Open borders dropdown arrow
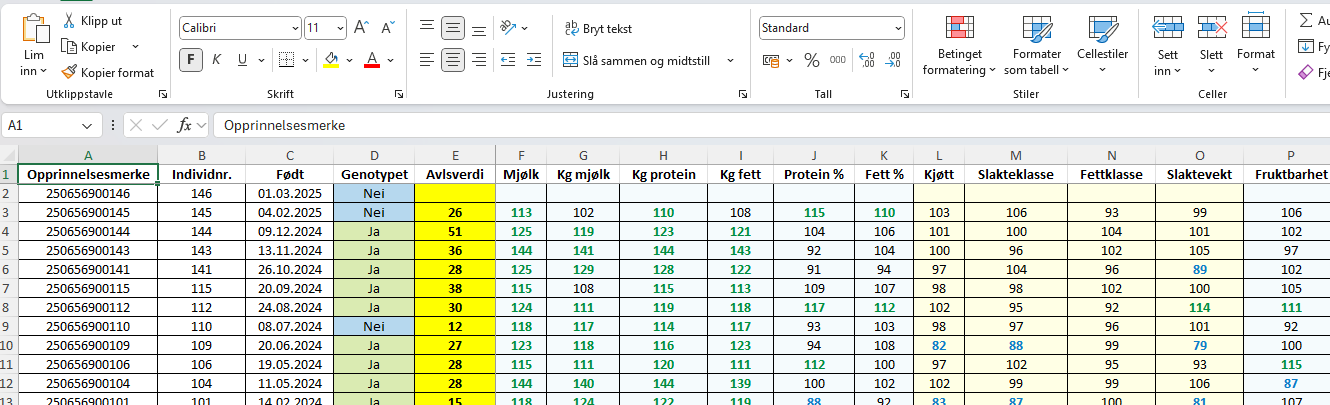The width and height of the screenshot is (1330, 405). pyautogui.click(x=305, y=60)
